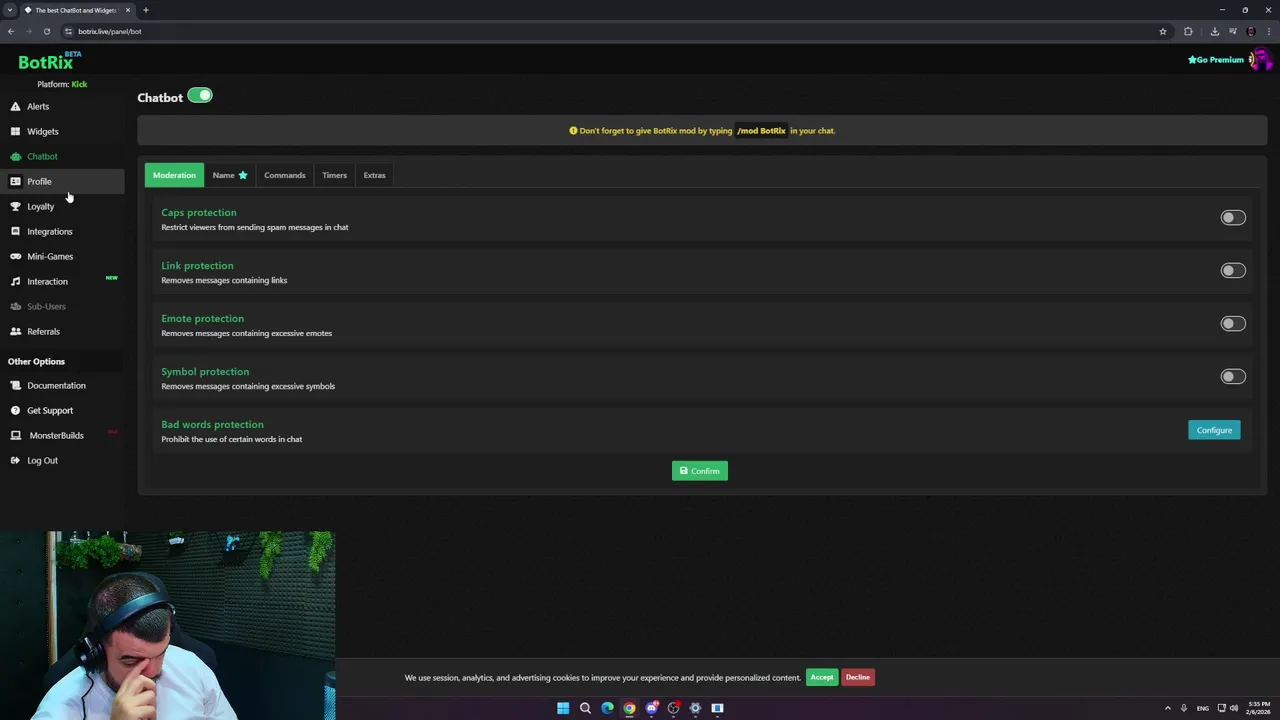Screen dimensions: 1280x720
Task: Select the BotRix browser tab
Action: coord(77,10)
